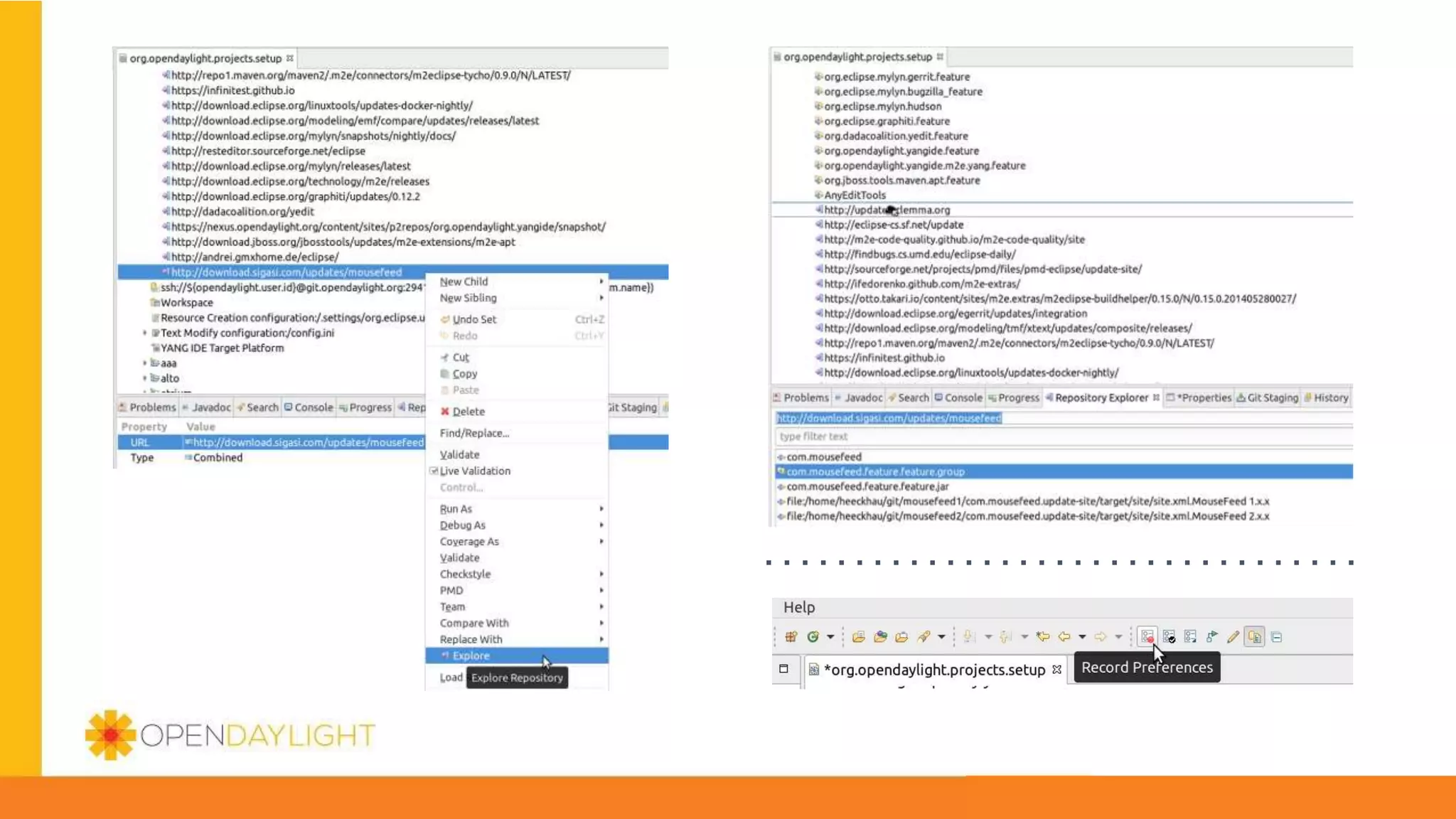
Task: Open the back-history dropdown arrow
Action: click(1082, 637)
